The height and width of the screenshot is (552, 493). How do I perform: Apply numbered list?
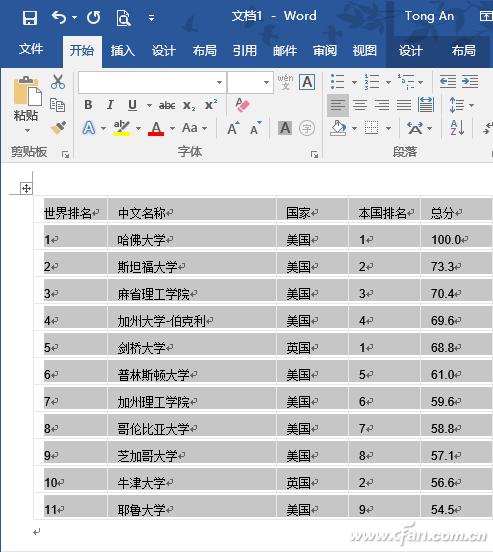pyautogui.click(x=372, y=82)
